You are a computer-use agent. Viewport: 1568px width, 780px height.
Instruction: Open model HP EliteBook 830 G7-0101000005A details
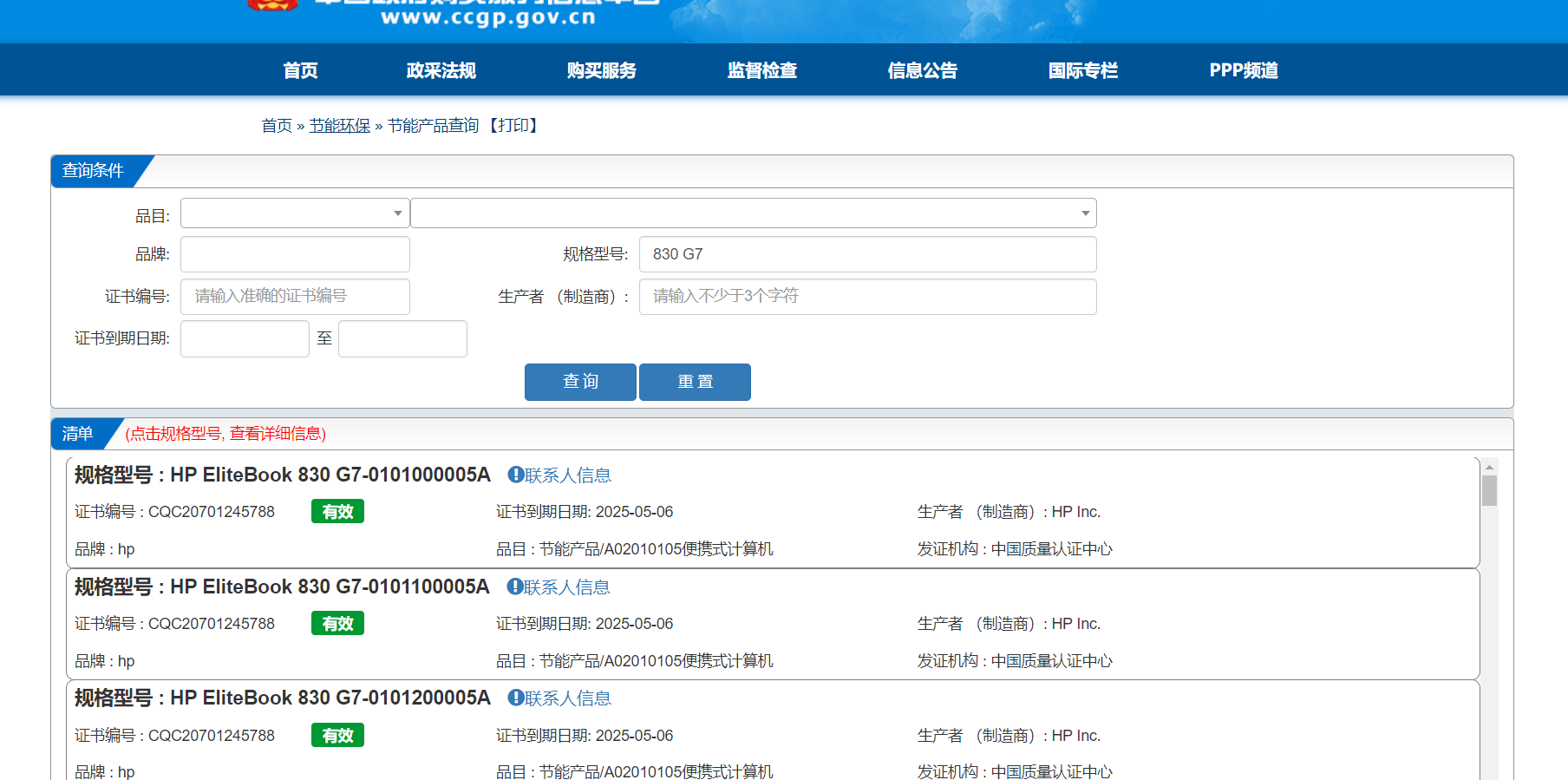(x=330, y=475)
